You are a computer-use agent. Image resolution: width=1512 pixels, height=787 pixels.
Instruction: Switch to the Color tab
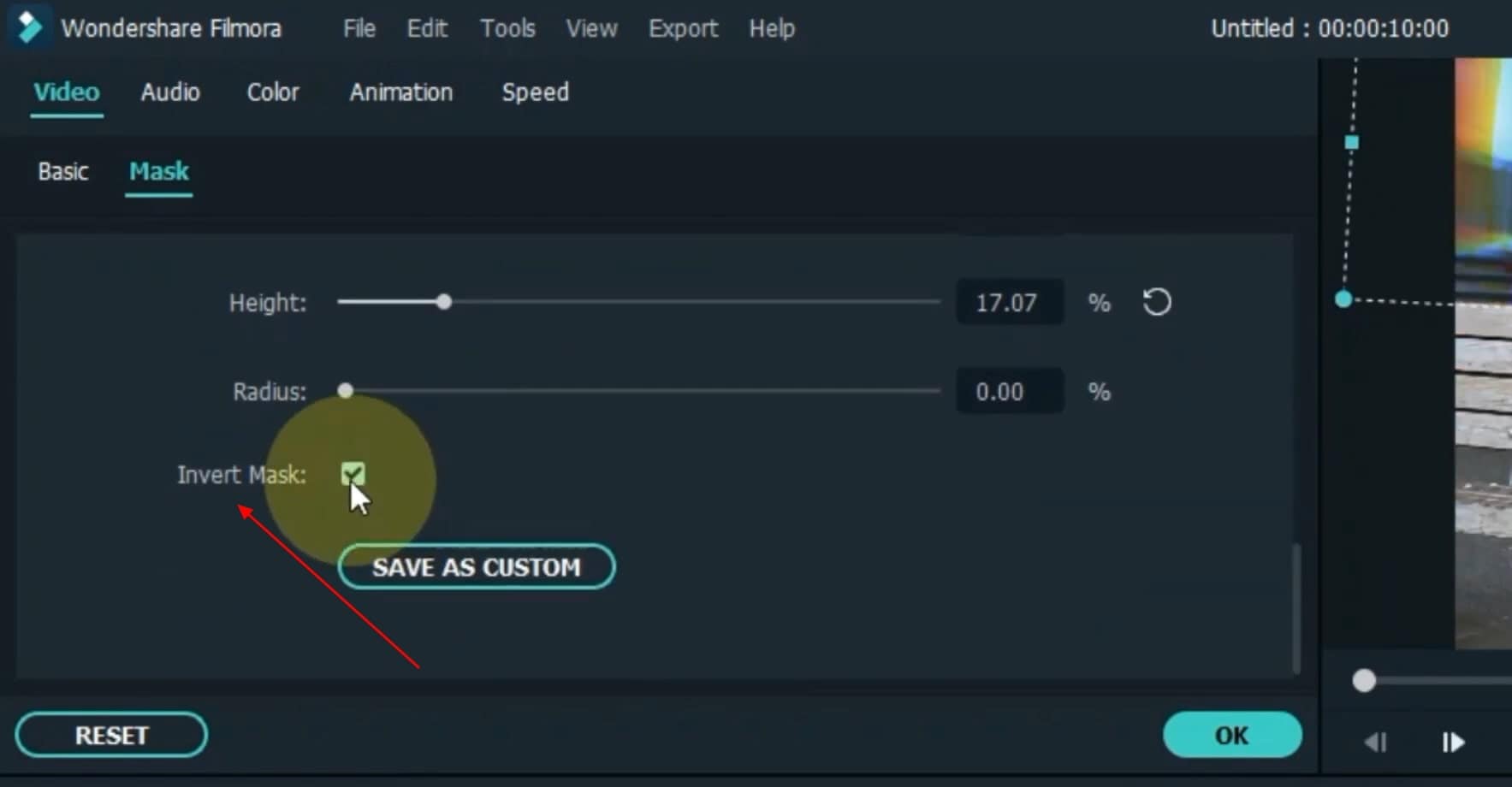point(273,92)
